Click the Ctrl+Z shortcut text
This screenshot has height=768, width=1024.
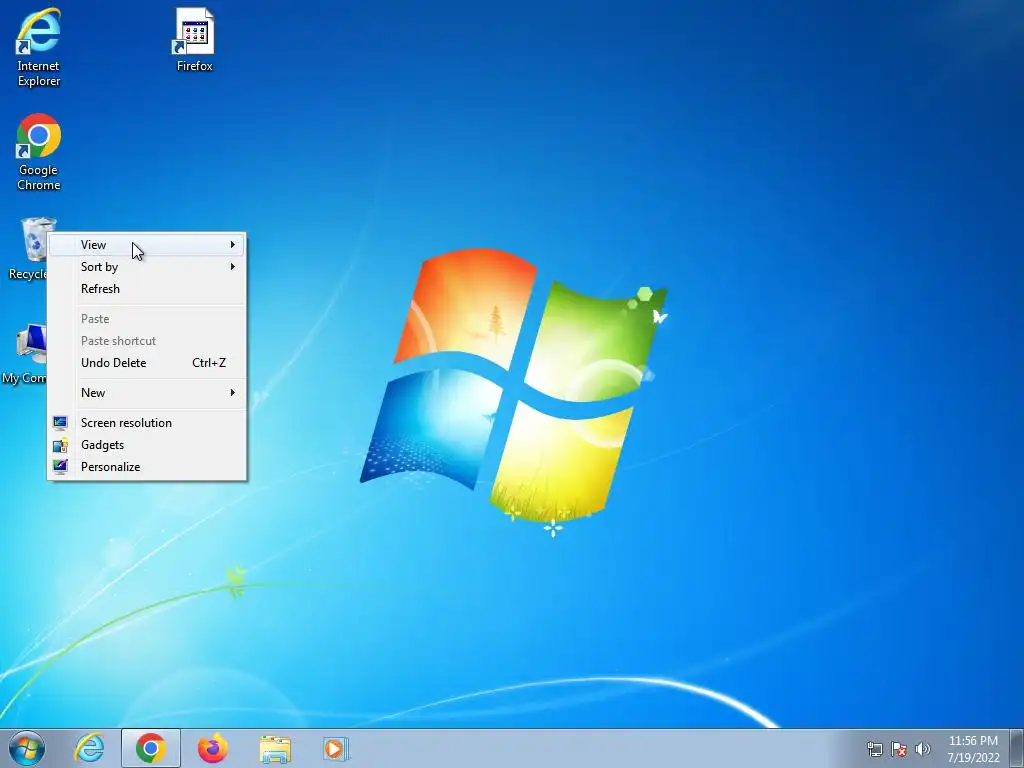209,363
